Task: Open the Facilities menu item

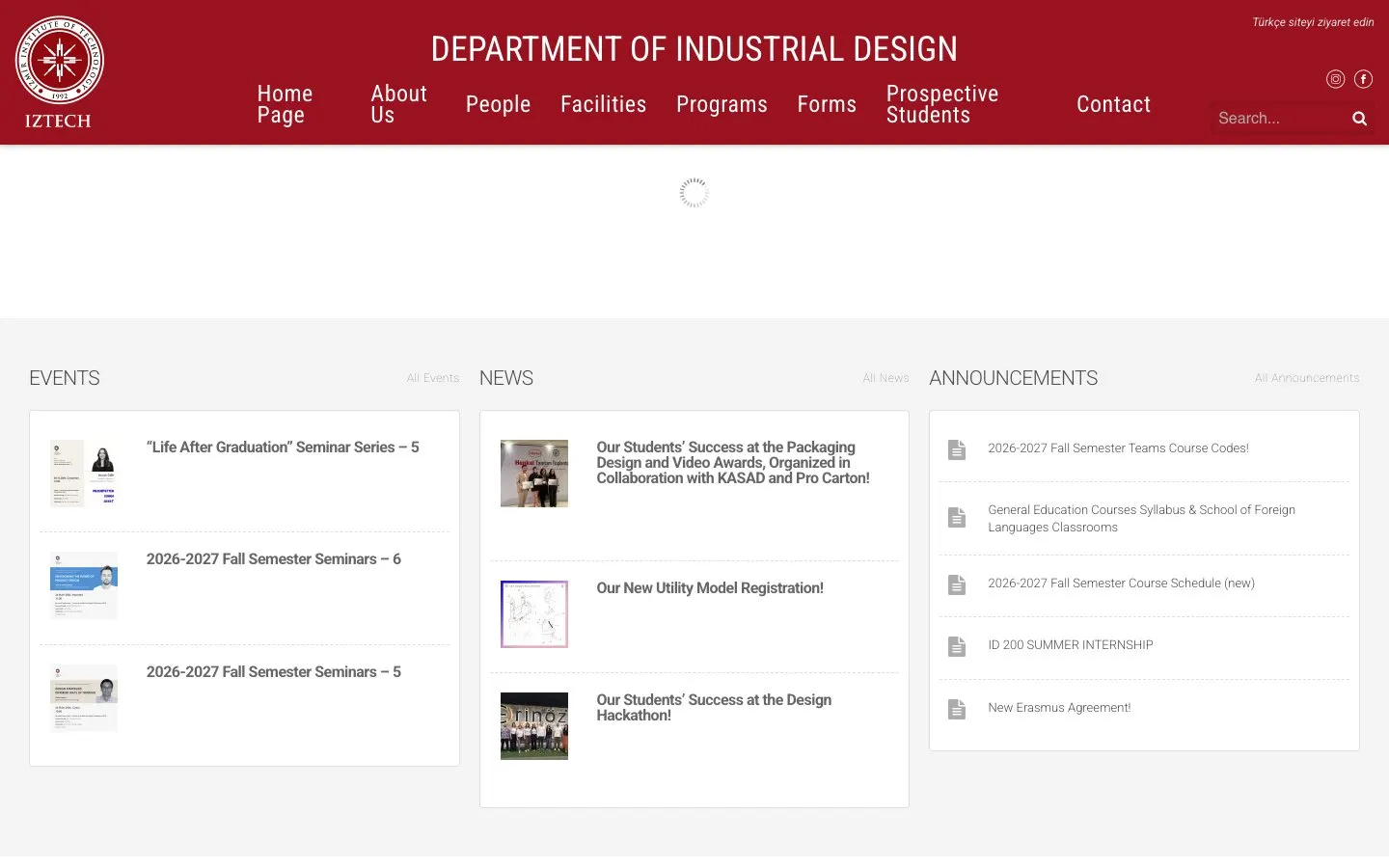Action: 603,104
